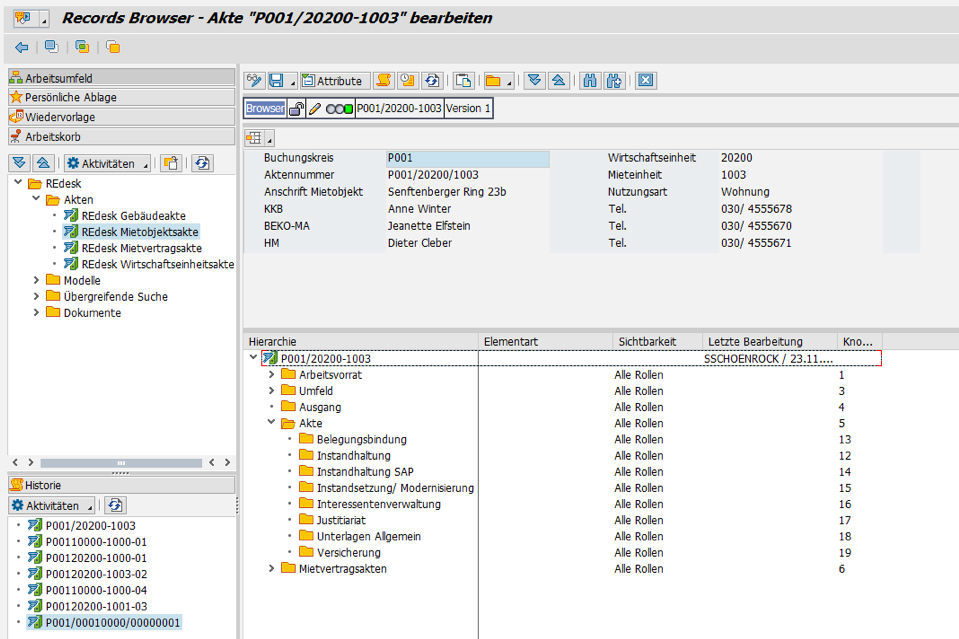Click the green traffic light status indicator
The width and height of the screenshot is (959, 639).
[x=348, y=109]
